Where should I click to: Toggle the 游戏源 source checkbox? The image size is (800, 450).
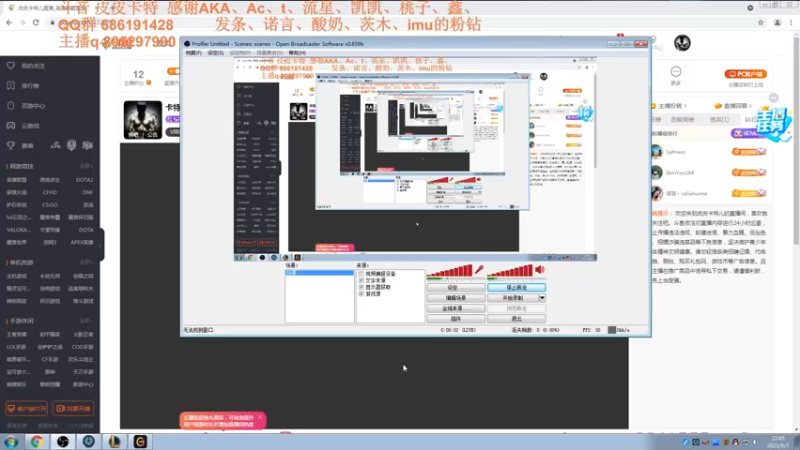click(361, 294)
